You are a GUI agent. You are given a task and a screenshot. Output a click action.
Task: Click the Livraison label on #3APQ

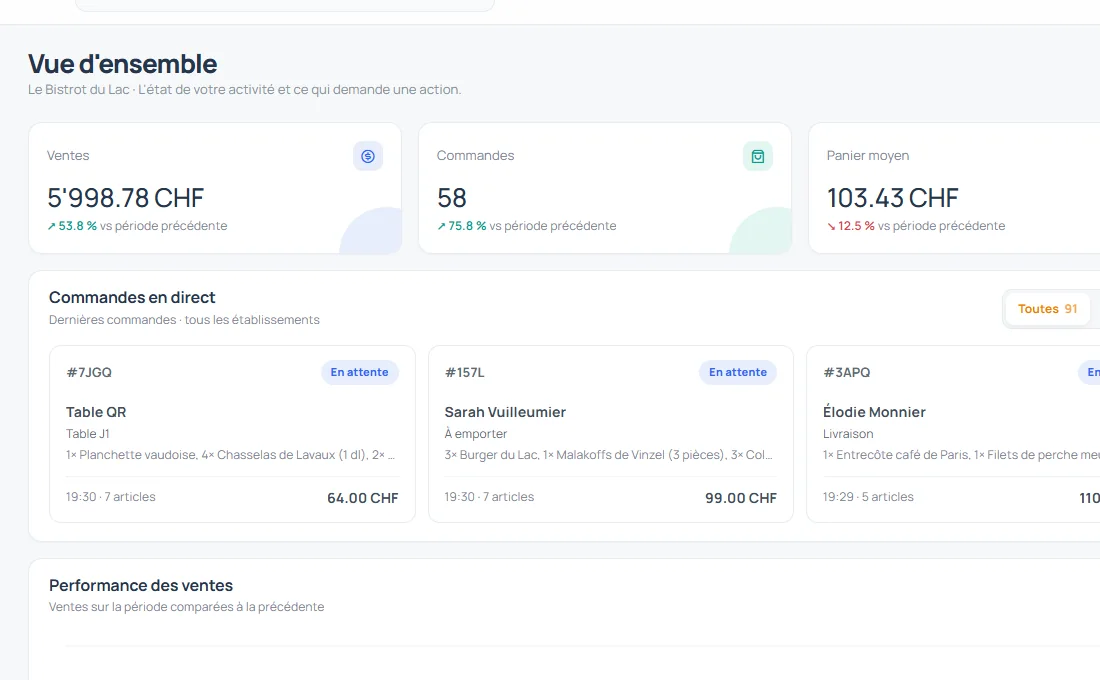pyautogui.click(x=848, y=434)
